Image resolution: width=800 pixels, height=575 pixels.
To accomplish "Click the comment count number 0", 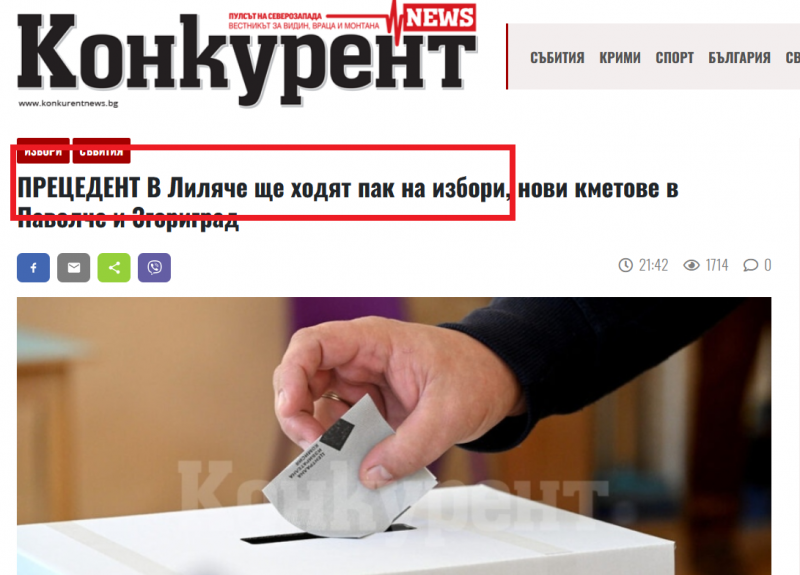I will click(x=767, y=265).
